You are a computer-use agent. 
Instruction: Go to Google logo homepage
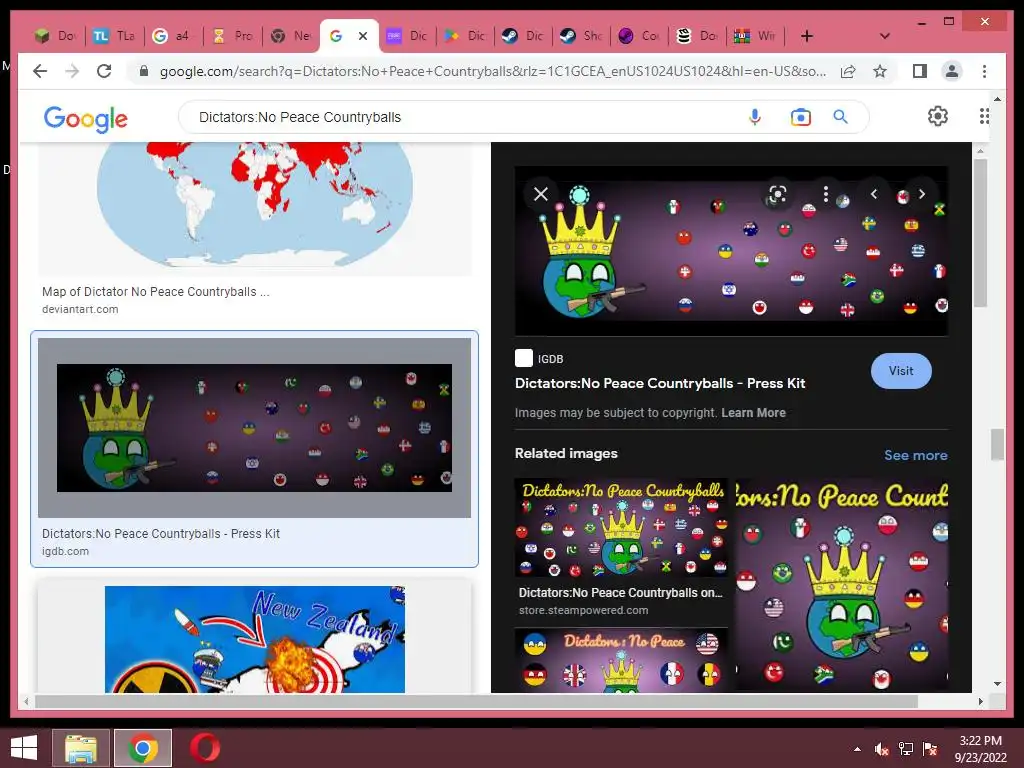86,118
